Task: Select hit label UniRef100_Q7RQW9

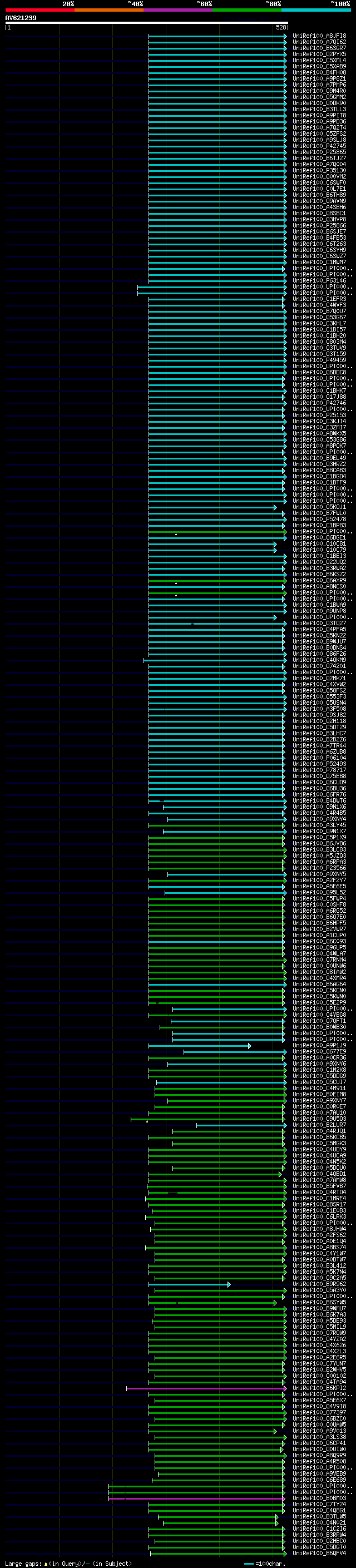Action: point(319,1333)
